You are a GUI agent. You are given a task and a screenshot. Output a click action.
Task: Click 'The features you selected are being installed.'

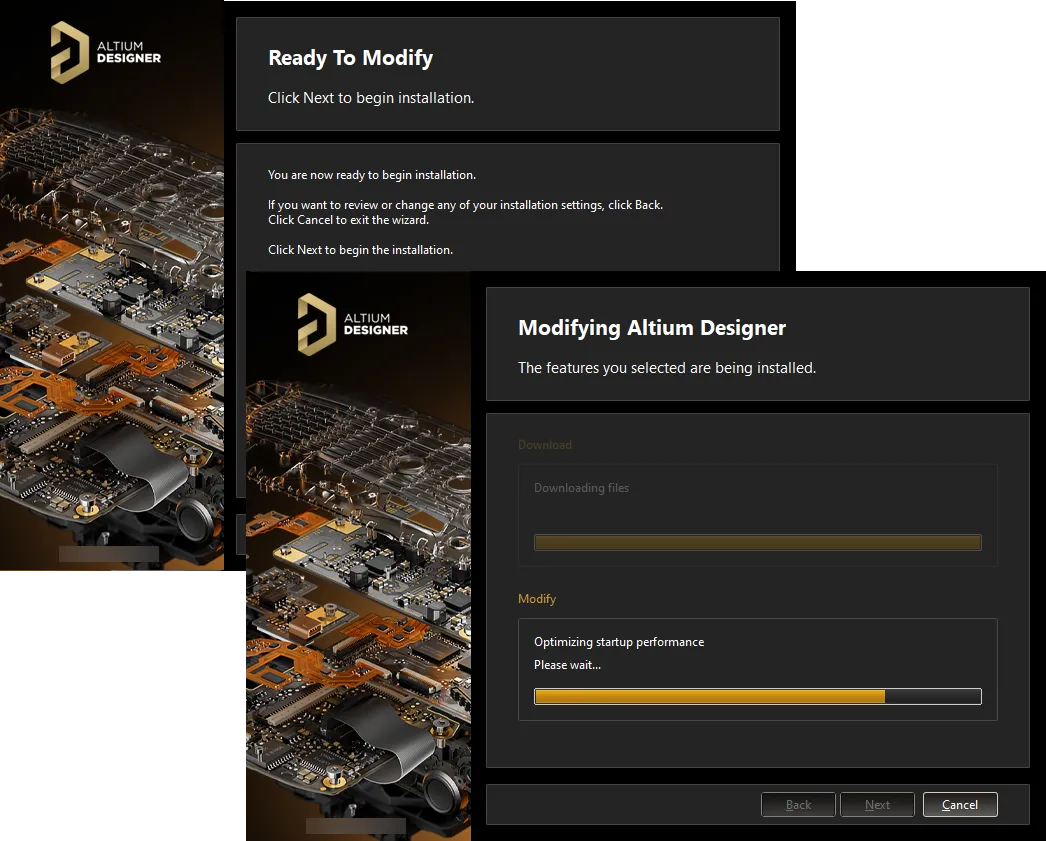(x=667, y=368)
